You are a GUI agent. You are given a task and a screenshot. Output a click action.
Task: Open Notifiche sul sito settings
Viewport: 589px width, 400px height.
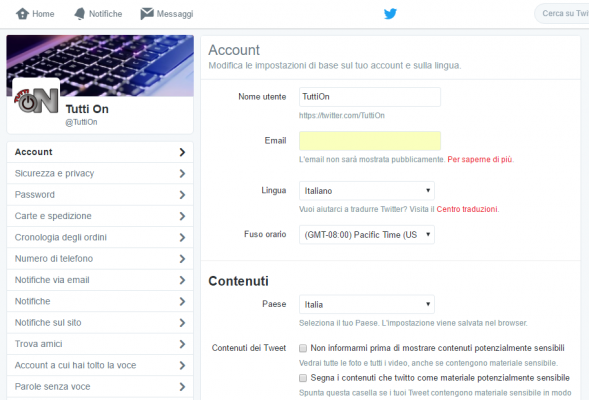pos(100,323)
